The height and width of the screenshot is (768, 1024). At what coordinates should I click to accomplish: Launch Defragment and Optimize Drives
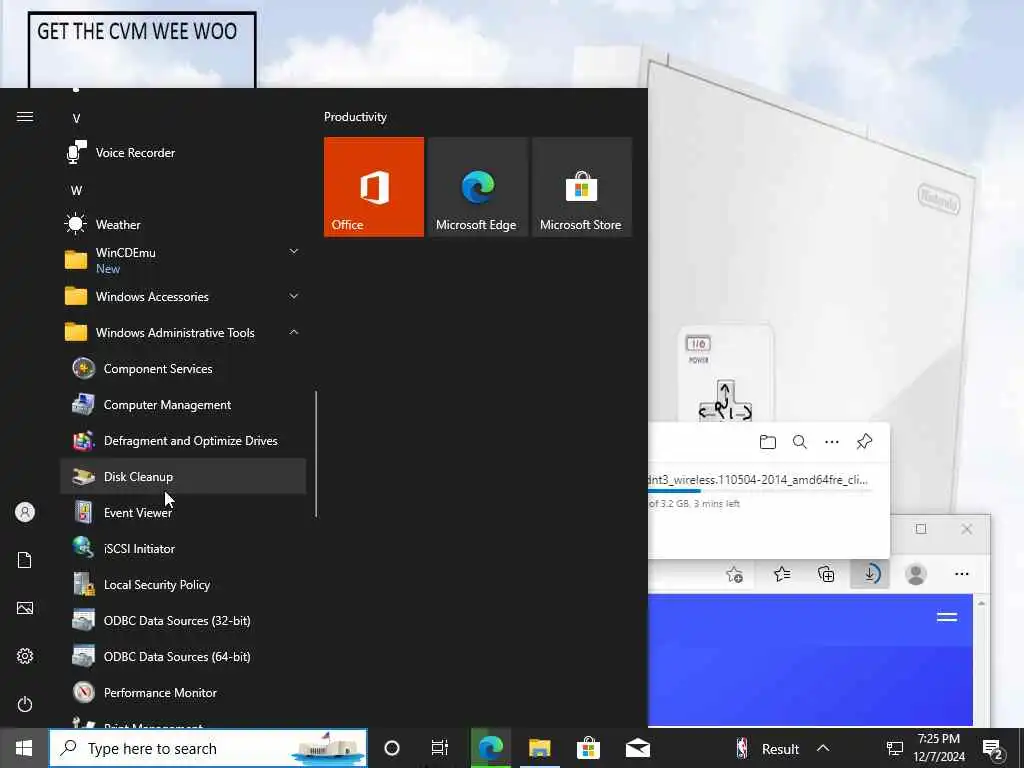click(183, 441)
